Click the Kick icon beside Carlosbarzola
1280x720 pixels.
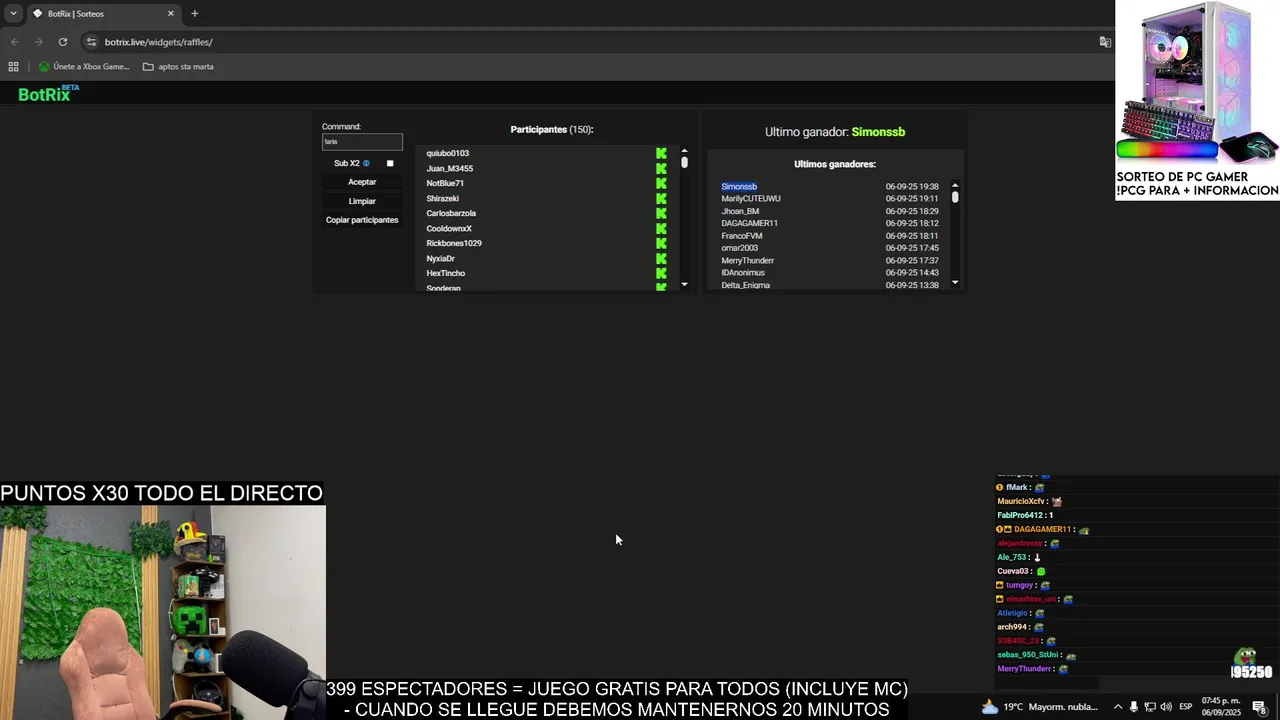(661, 213)
